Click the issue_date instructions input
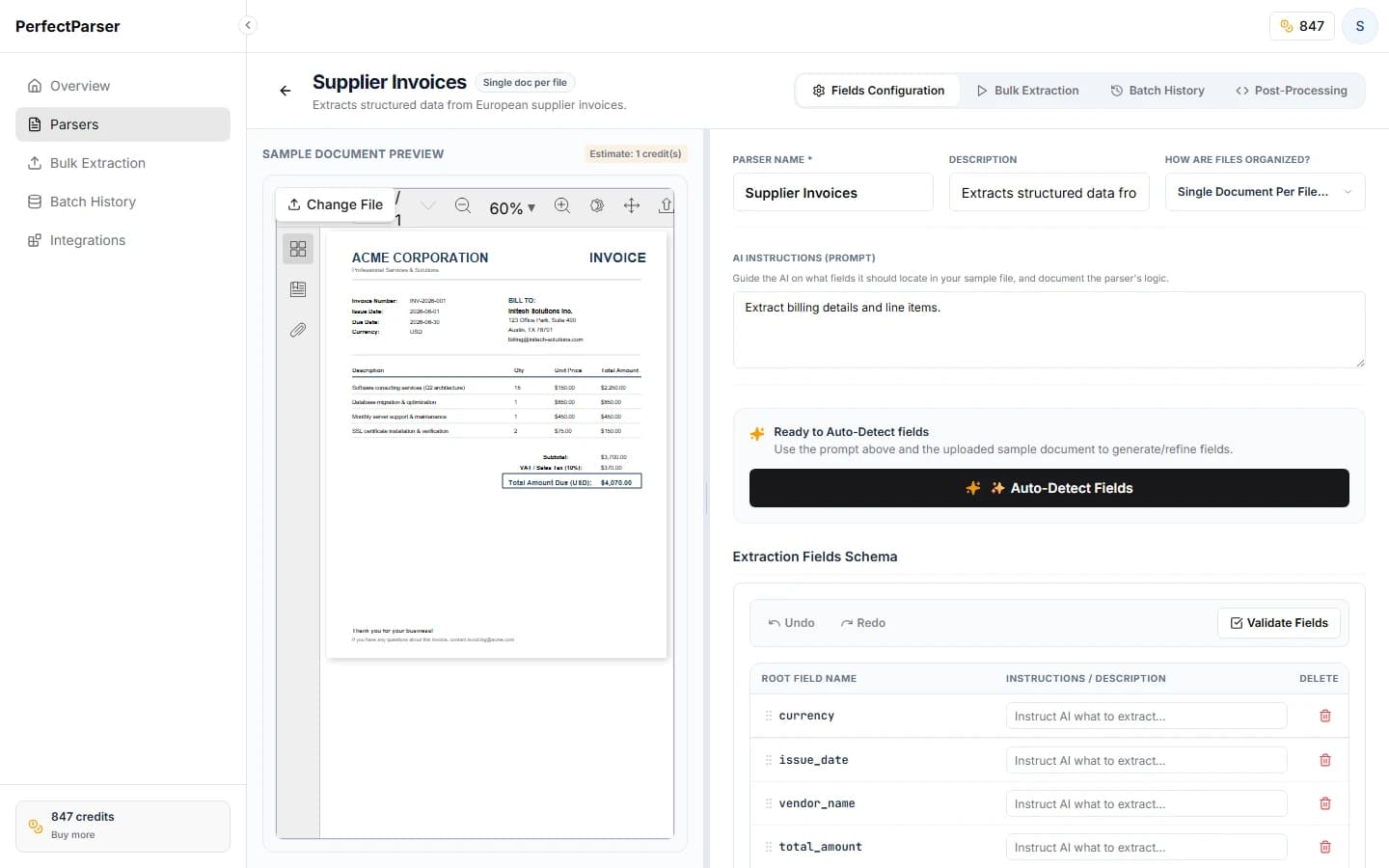The image size is (1389, 868). 1146,760
